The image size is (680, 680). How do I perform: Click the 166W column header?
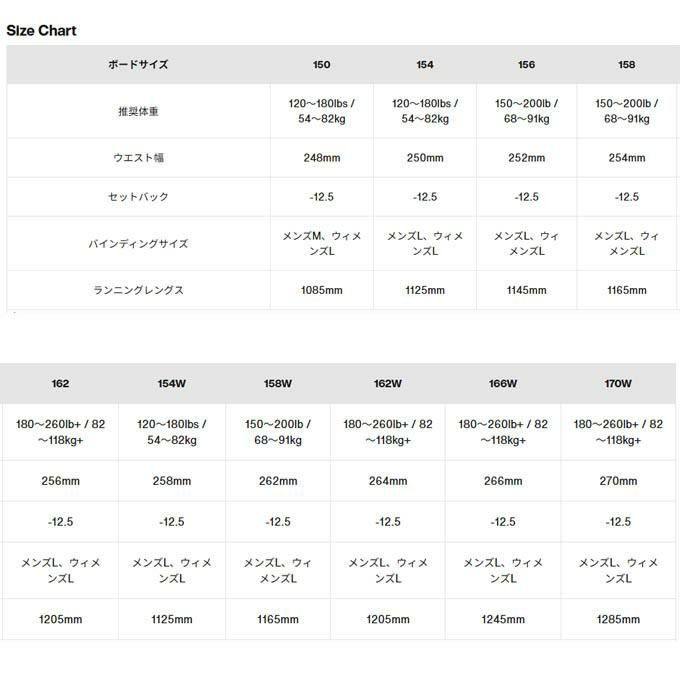tap(503, 383)
